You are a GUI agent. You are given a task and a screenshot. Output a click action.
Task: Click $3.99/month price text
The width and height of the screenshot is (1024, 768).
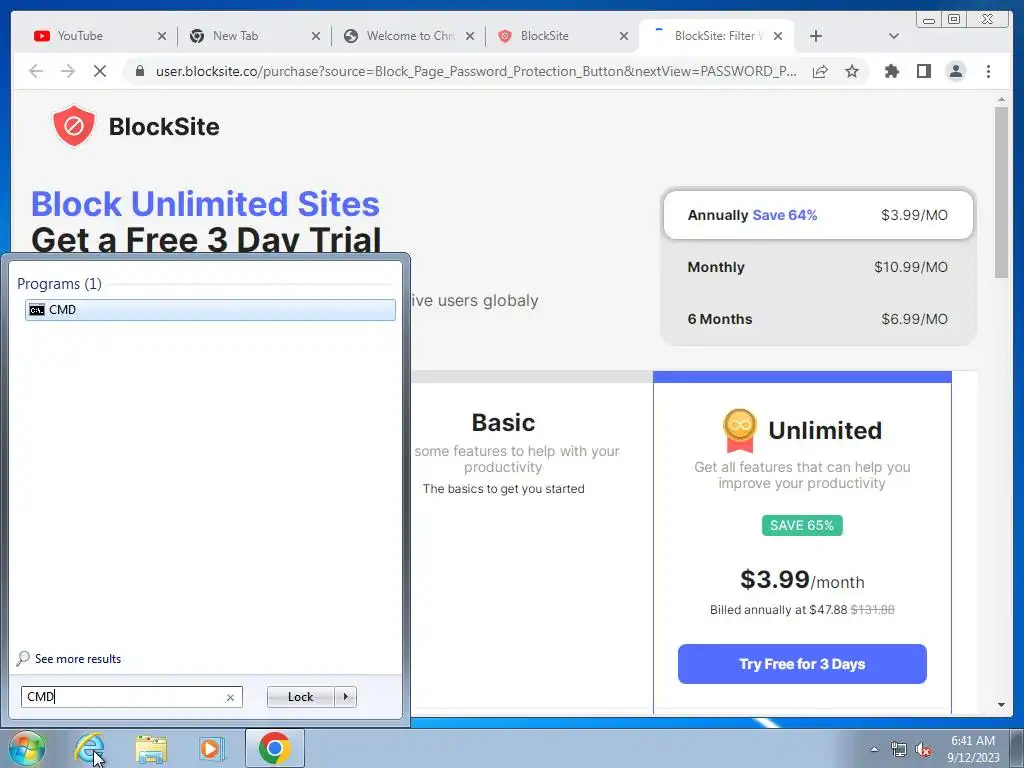(x=802, y=580)
